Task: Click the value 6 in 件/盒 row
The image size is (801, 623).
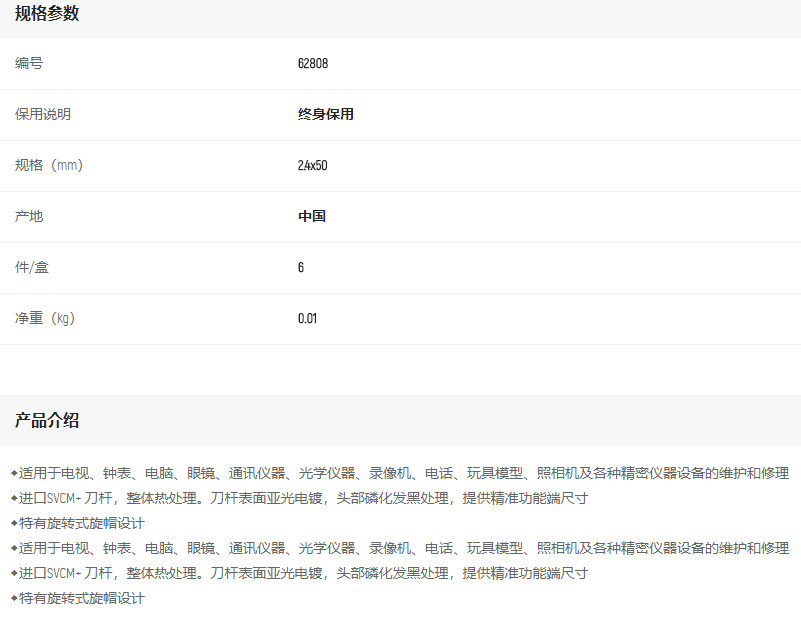Action: tap(301, 267)
